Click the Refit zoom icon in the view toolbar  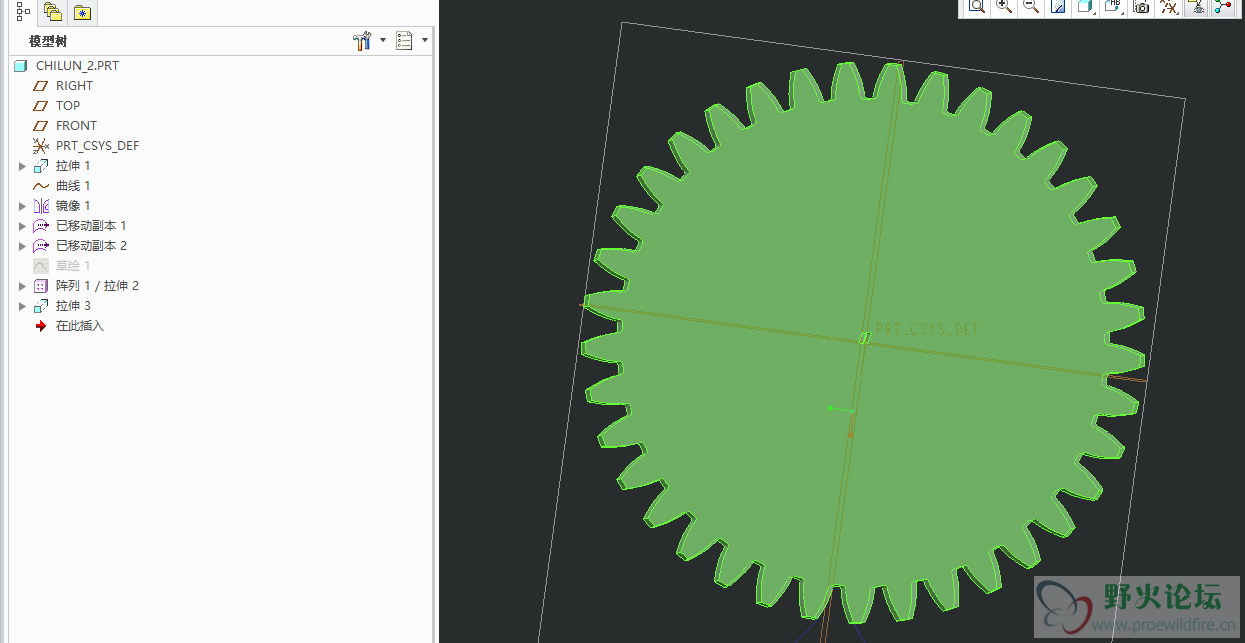(977, 6)
